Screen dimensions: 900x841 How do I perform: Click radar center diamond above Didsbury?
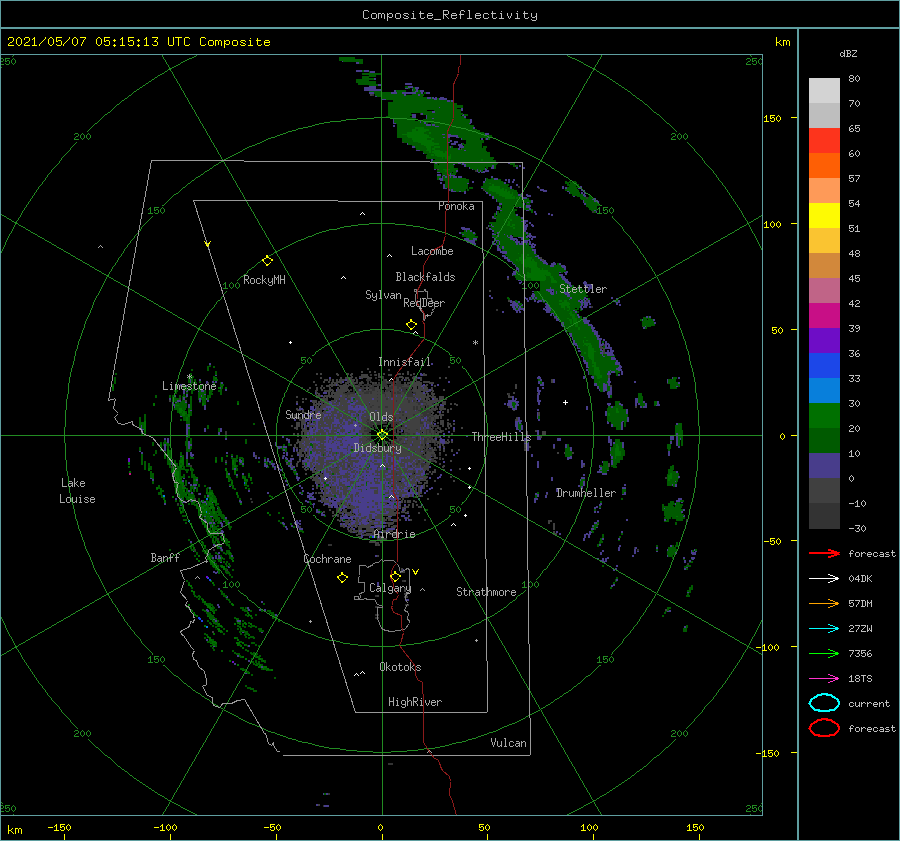(x=382, y=435)
